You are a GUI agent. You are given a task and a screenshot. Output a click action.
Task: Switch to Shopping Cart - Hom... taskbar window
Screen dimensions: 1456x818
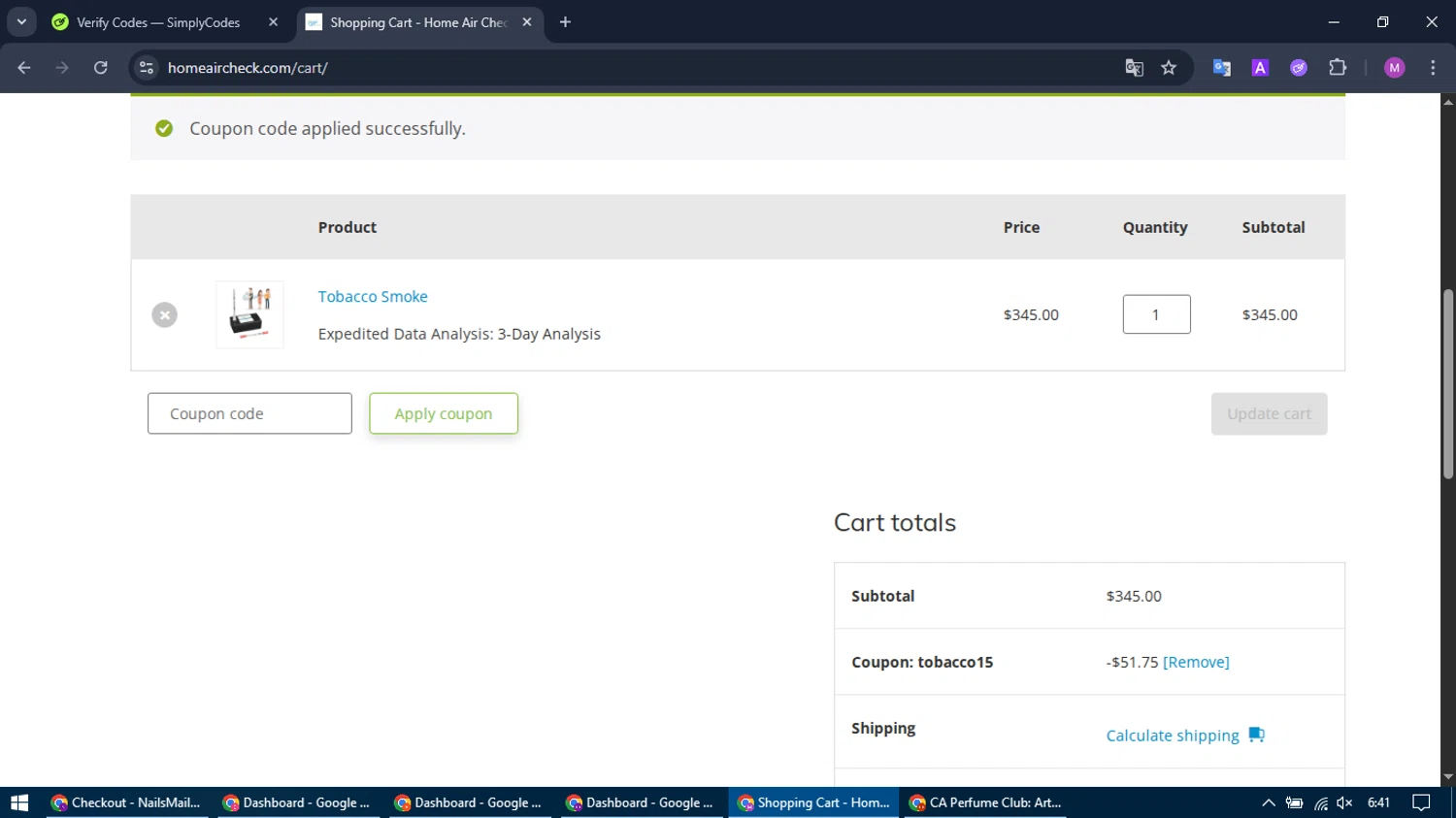click(813, 802)
